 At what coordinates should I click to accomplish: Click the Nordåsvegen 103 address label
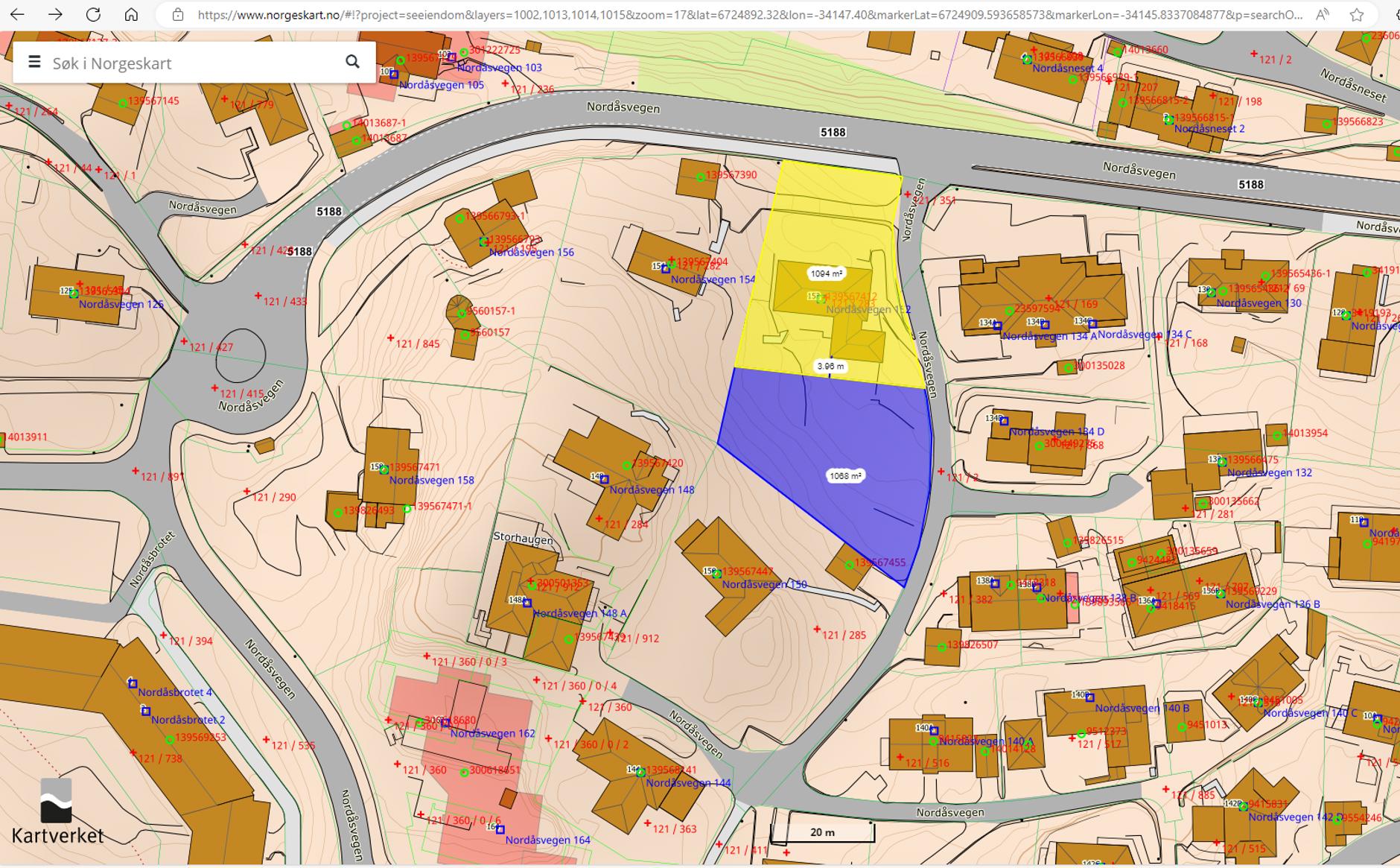click(x=500, y=67)
